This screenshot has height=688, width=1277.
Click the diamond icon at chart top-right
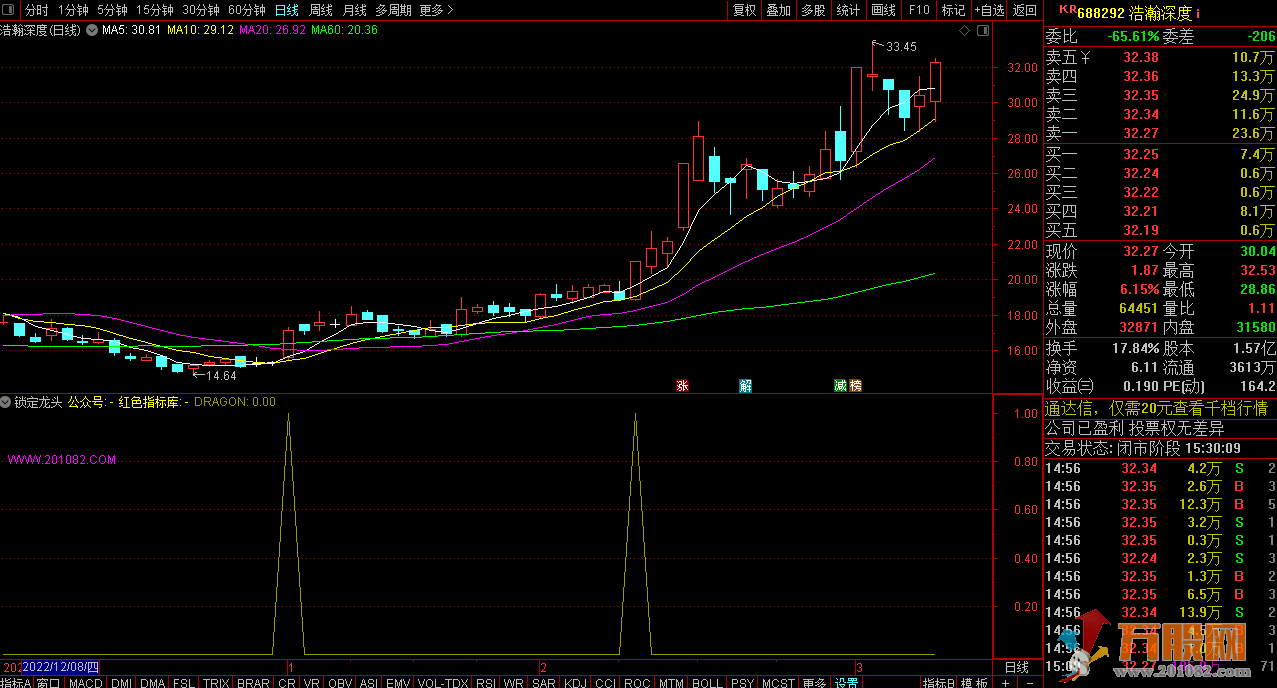(x=964, y=31)
